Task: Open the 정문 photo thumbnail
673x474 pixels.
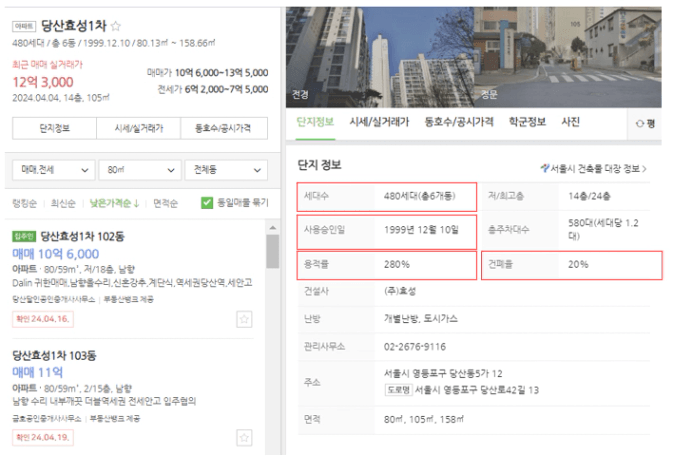Action: pos(567,57)
